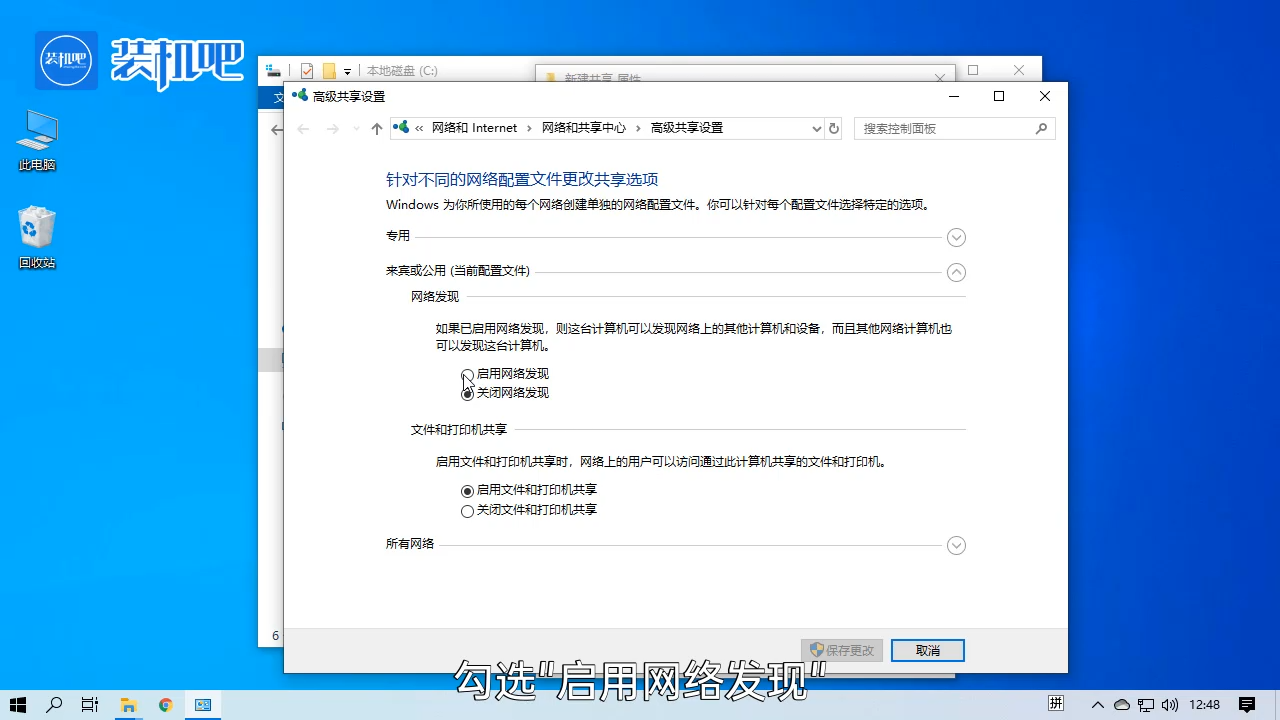Navigate to 网络和 Internet breadcrumb item
The image size is (1280, 720).
(x=474, y=128)
